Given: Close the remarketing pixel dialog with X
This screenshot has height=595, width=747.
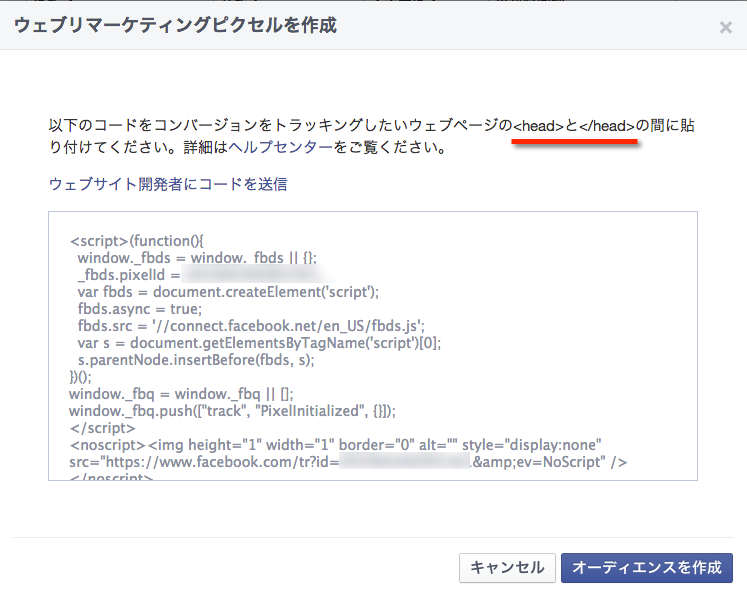Looking at the screenshot, I should click(x=726, y=28).
